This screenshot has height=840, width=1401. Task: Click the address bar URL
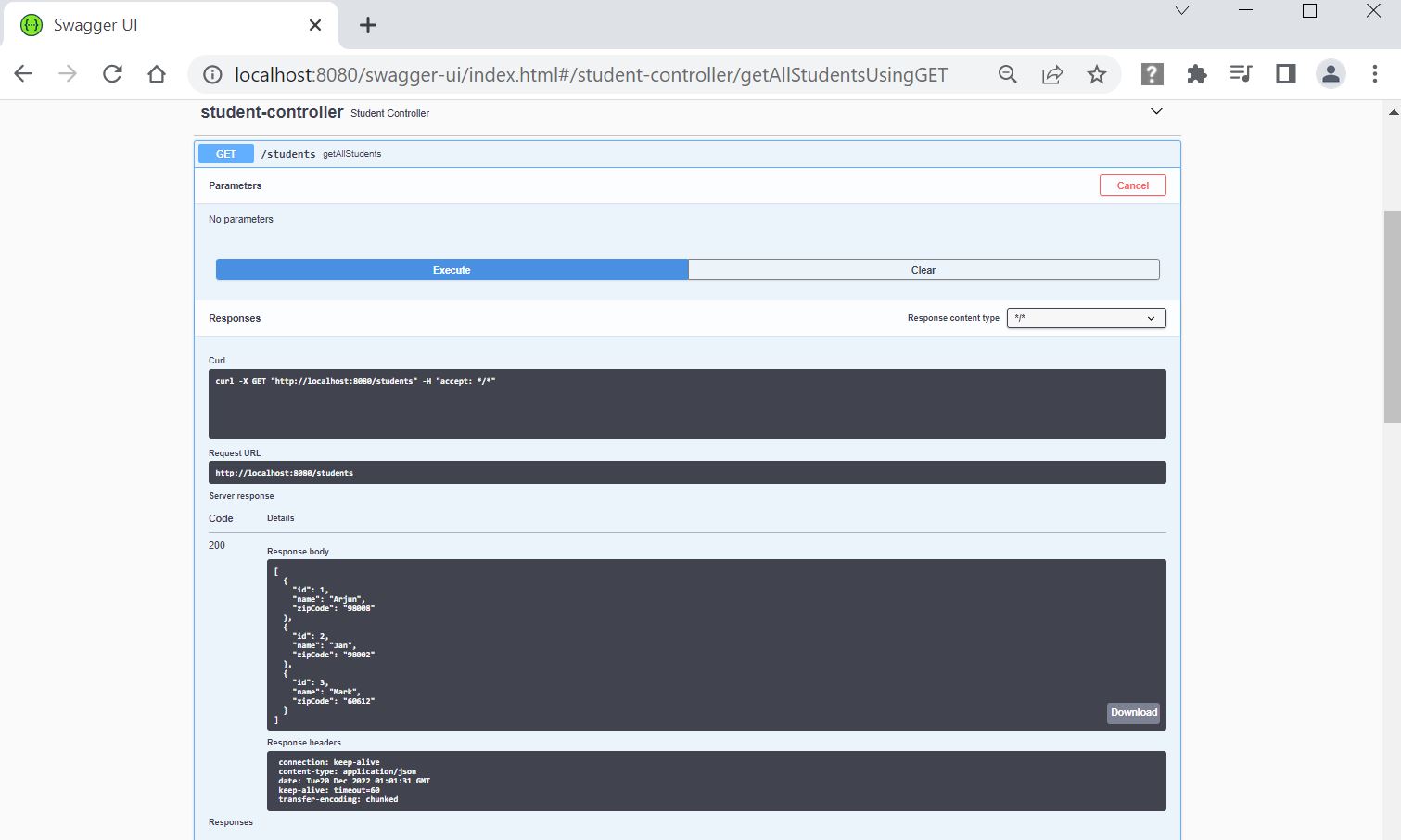click(591, 75)
